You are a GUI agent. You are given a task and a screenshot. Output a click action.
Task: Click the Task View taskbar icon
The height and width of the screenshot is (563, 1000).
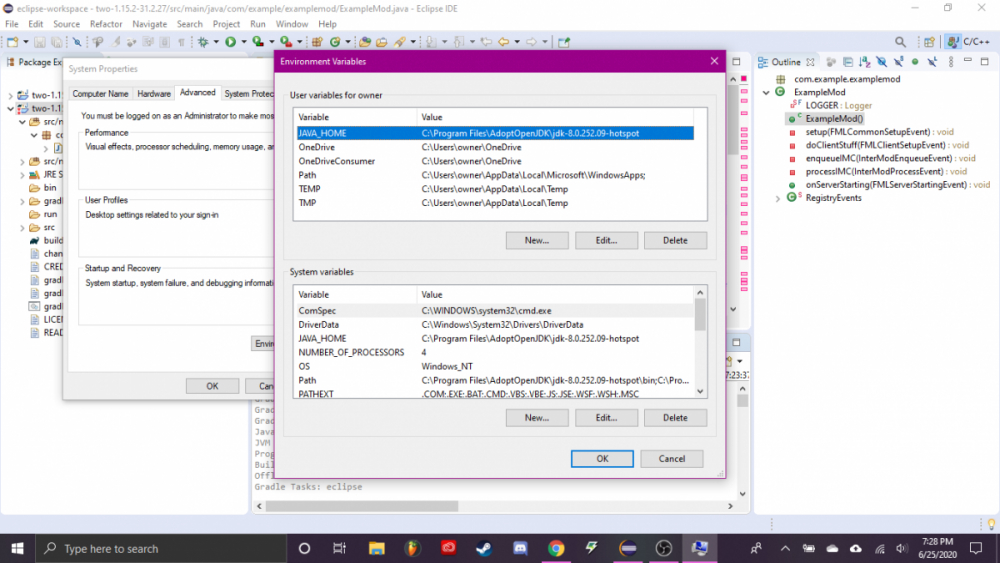(x=339, y=548)
